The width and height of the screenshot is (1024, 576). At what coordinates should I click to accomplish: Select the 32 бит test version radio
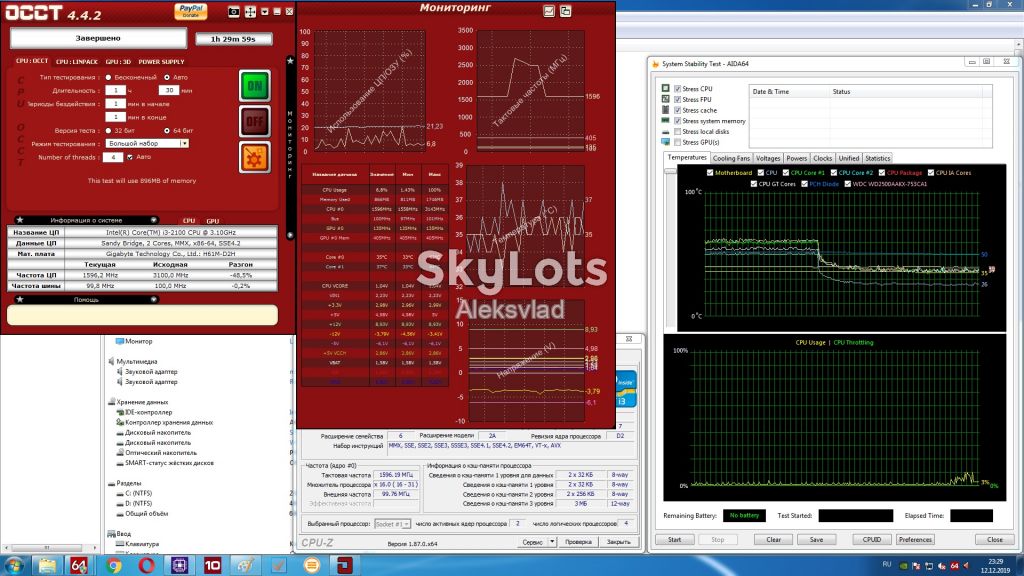coord(108,131)
